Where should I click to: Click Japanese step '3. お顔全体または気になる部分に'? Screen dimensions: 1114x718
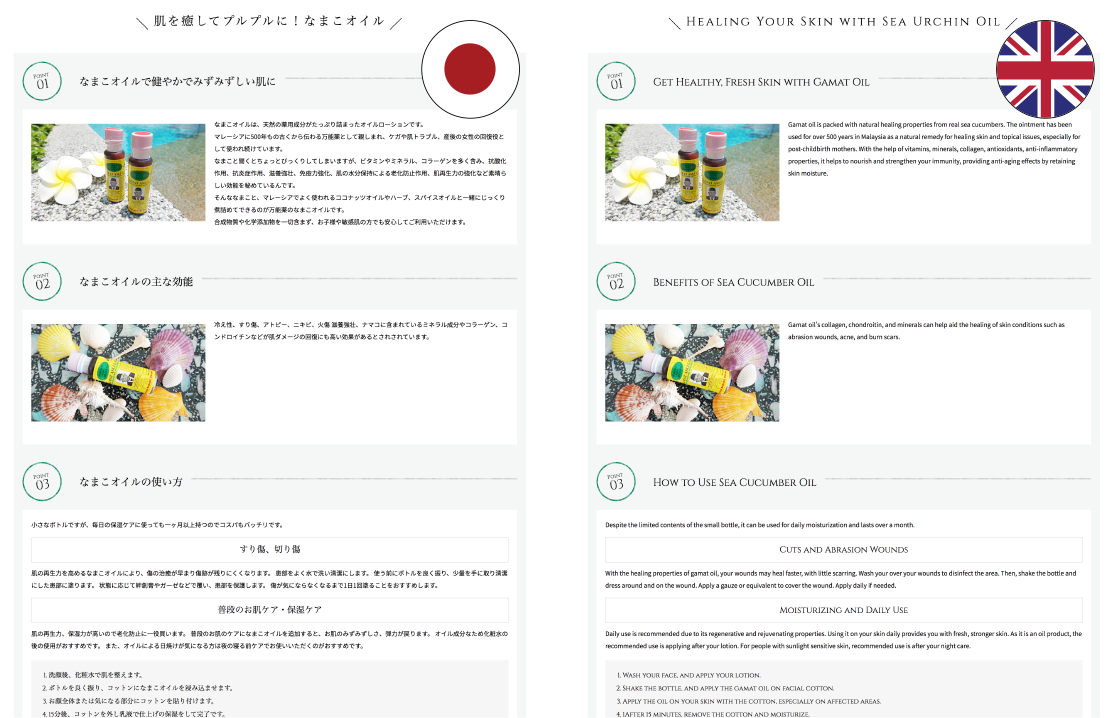coord(128,701)
